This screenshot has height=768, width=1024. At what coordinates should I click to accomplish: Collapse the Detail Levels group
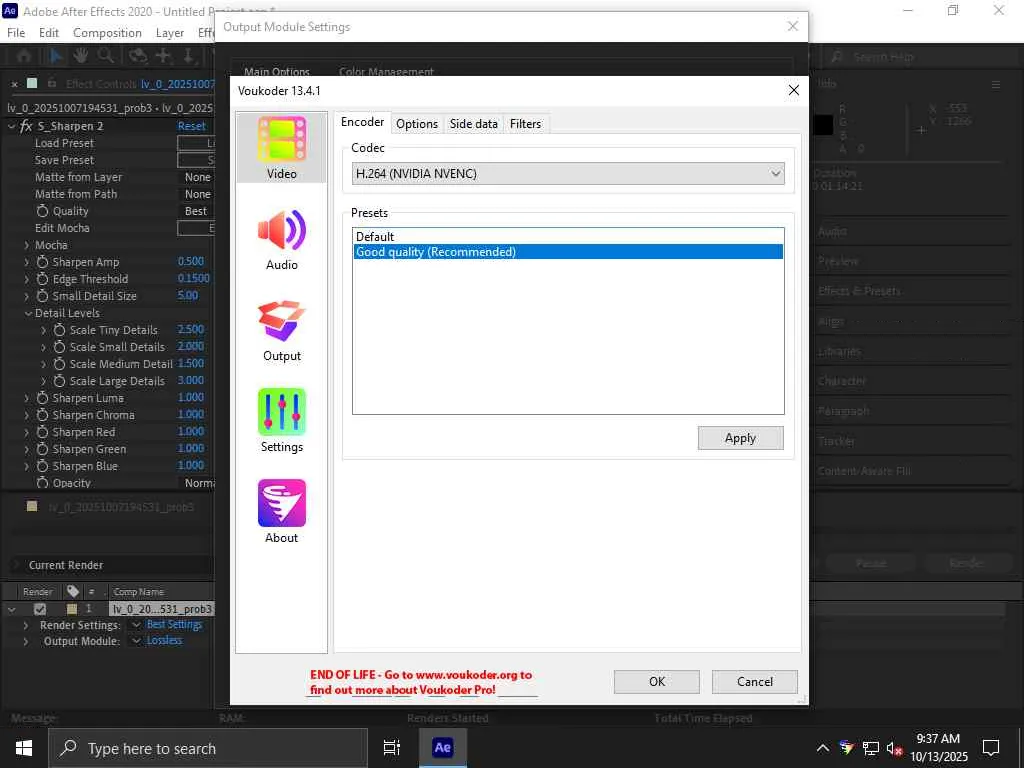pyautogui.click(x=28, y=313)
